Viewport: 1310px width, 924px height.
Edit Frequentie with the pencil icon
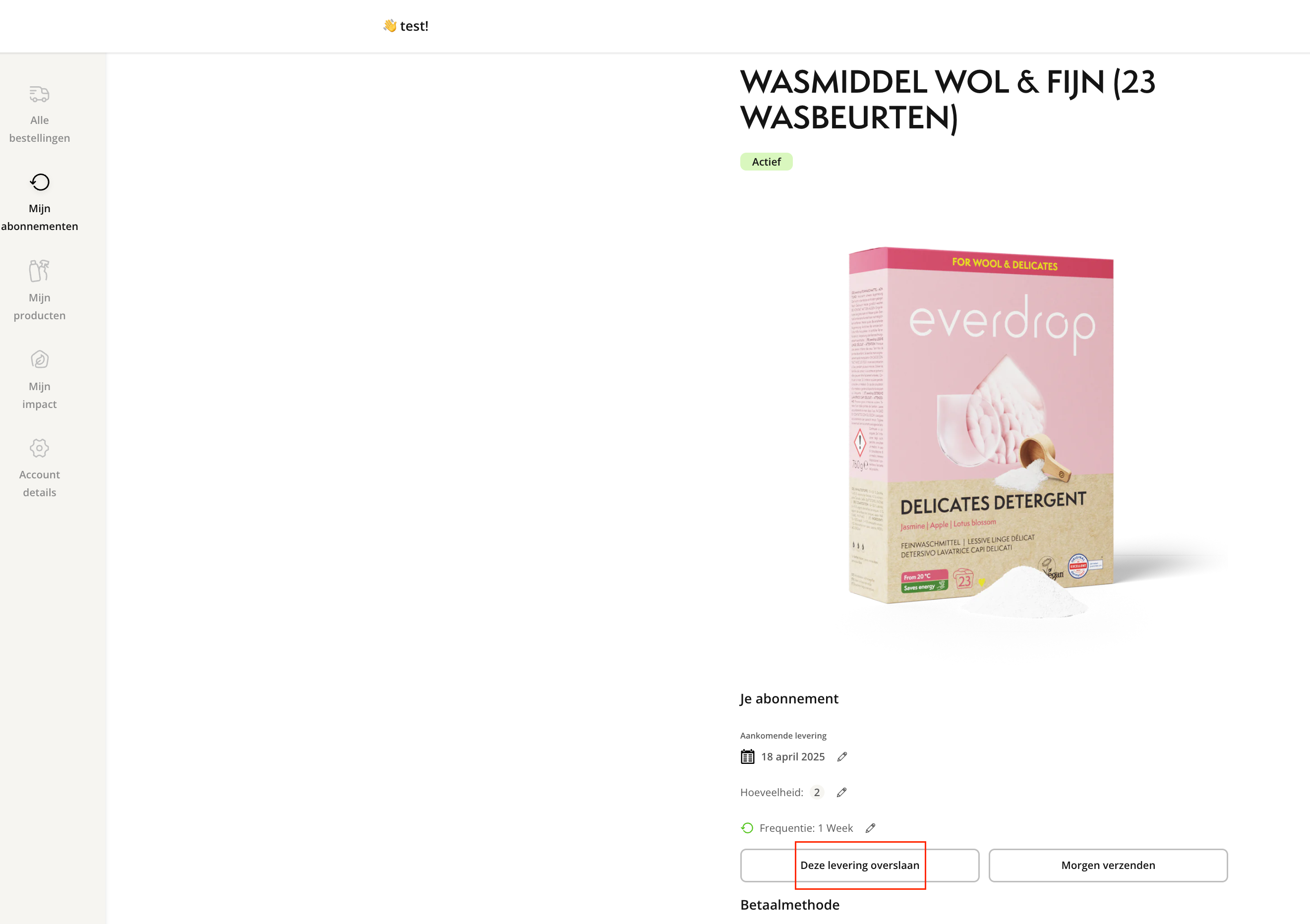tap(870, 828)
